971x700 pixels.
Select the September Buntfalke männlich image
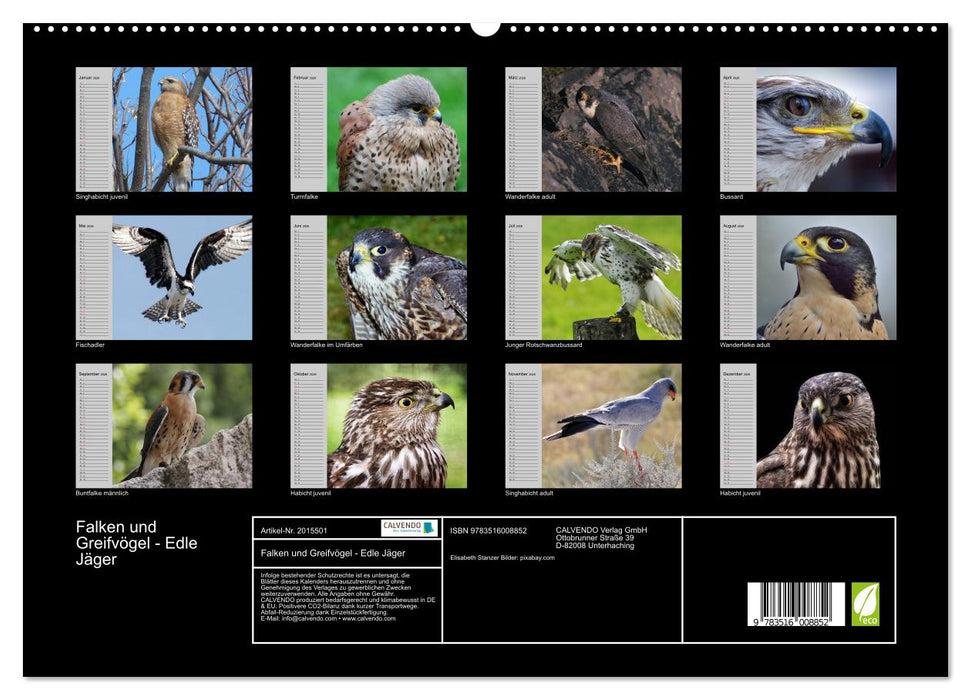coord(188,426)
